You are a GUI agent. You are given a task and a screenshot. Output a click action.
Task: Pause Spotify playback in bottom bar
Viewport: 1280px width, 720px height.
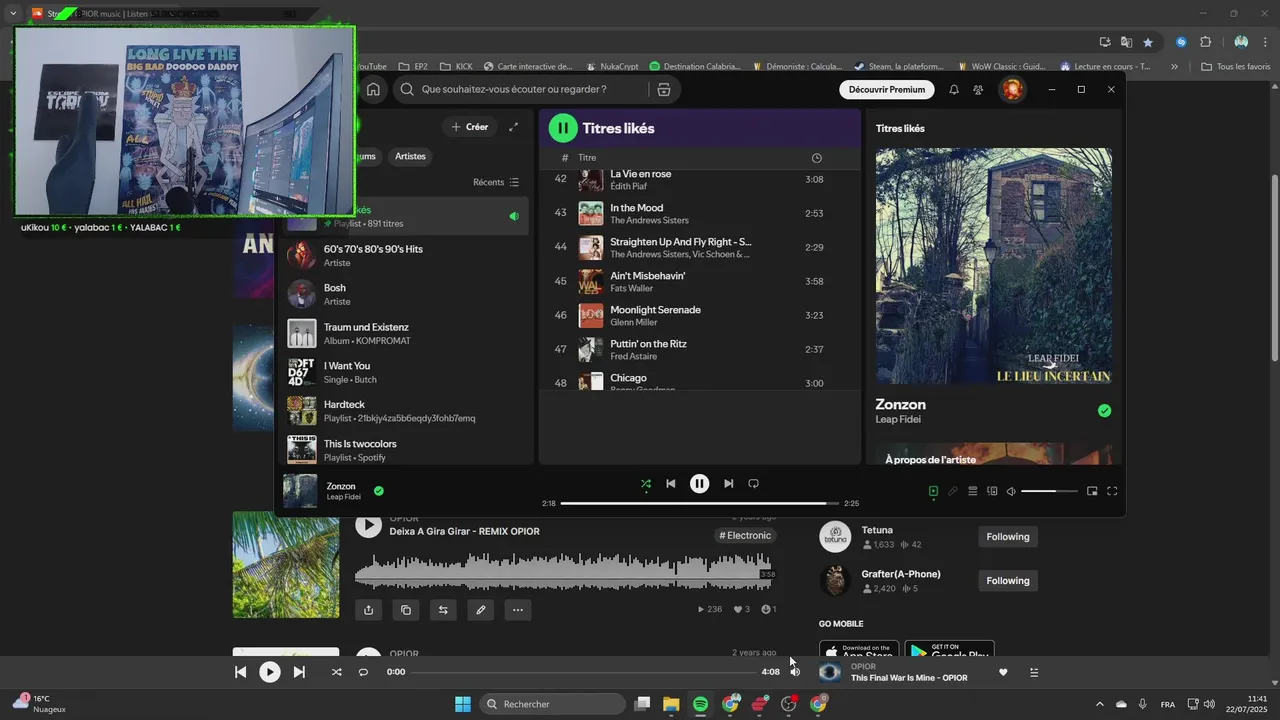(x=699, y=484)
